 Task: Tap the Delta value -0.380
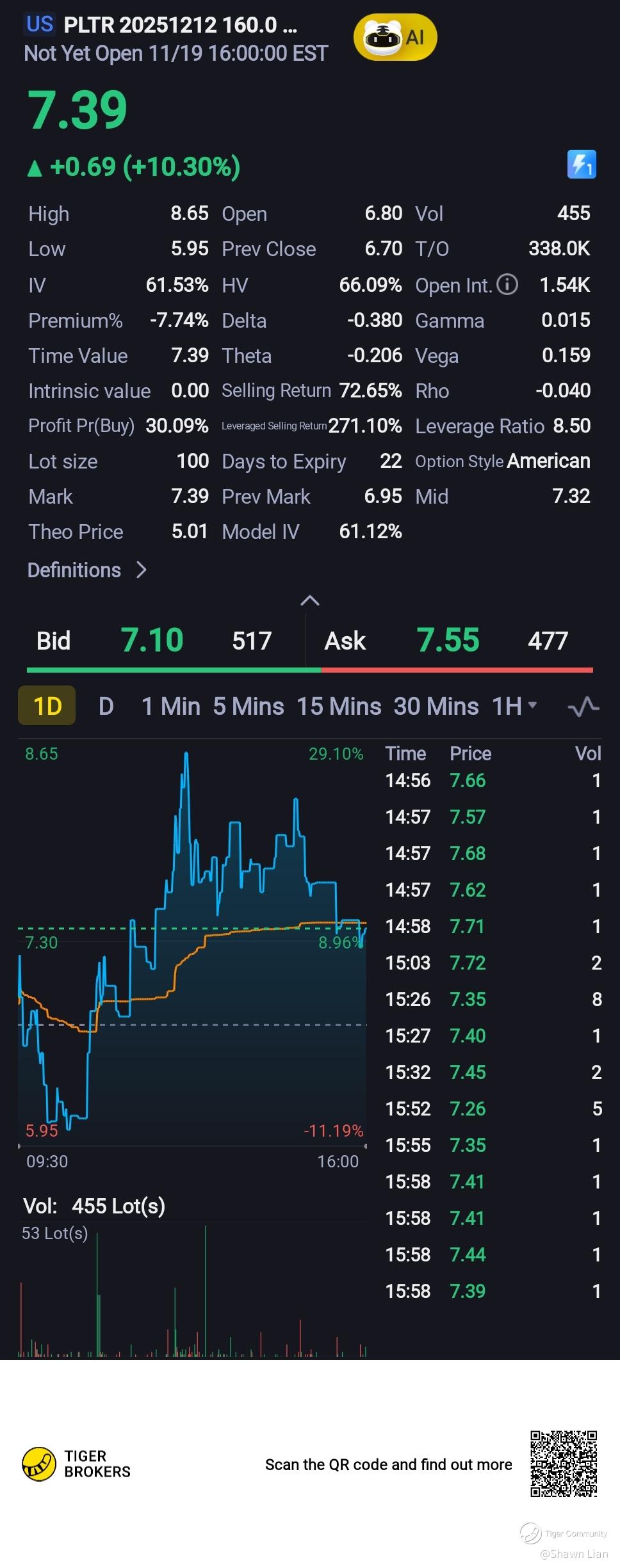point(375,320)
